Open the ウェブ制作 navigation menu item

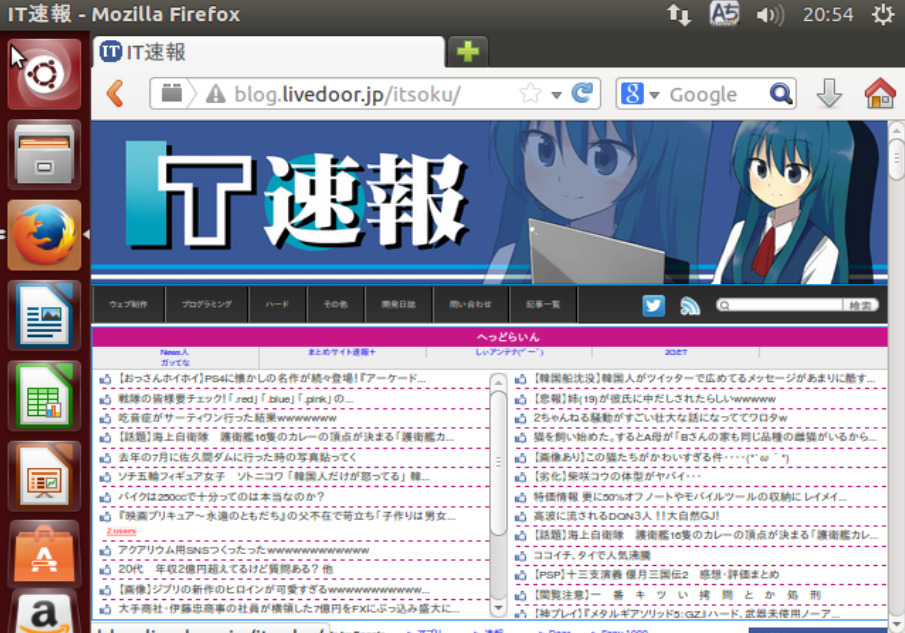(128, 304)
